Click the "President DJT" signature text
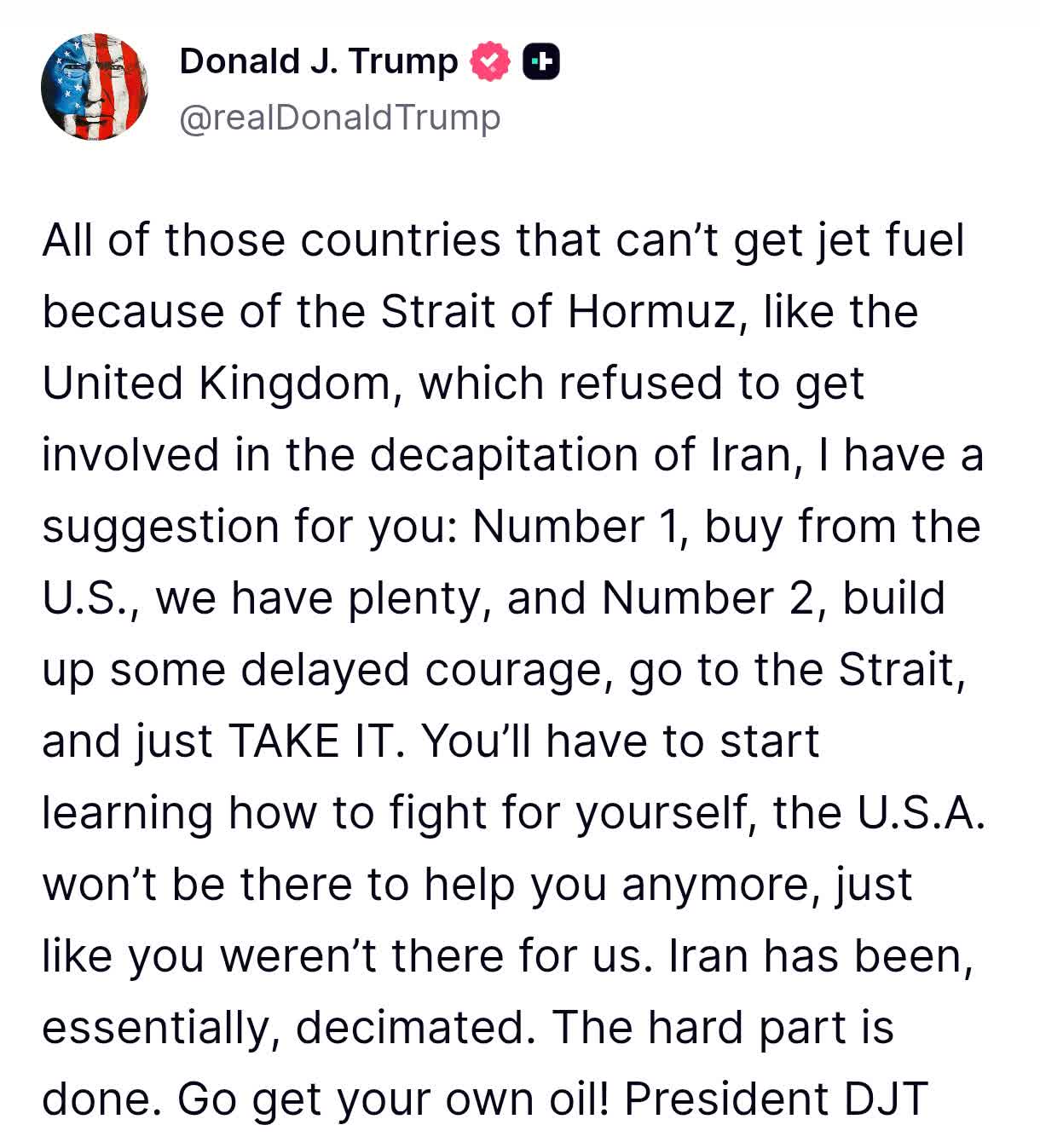1040x1148 pixels. pos(776,1099)
